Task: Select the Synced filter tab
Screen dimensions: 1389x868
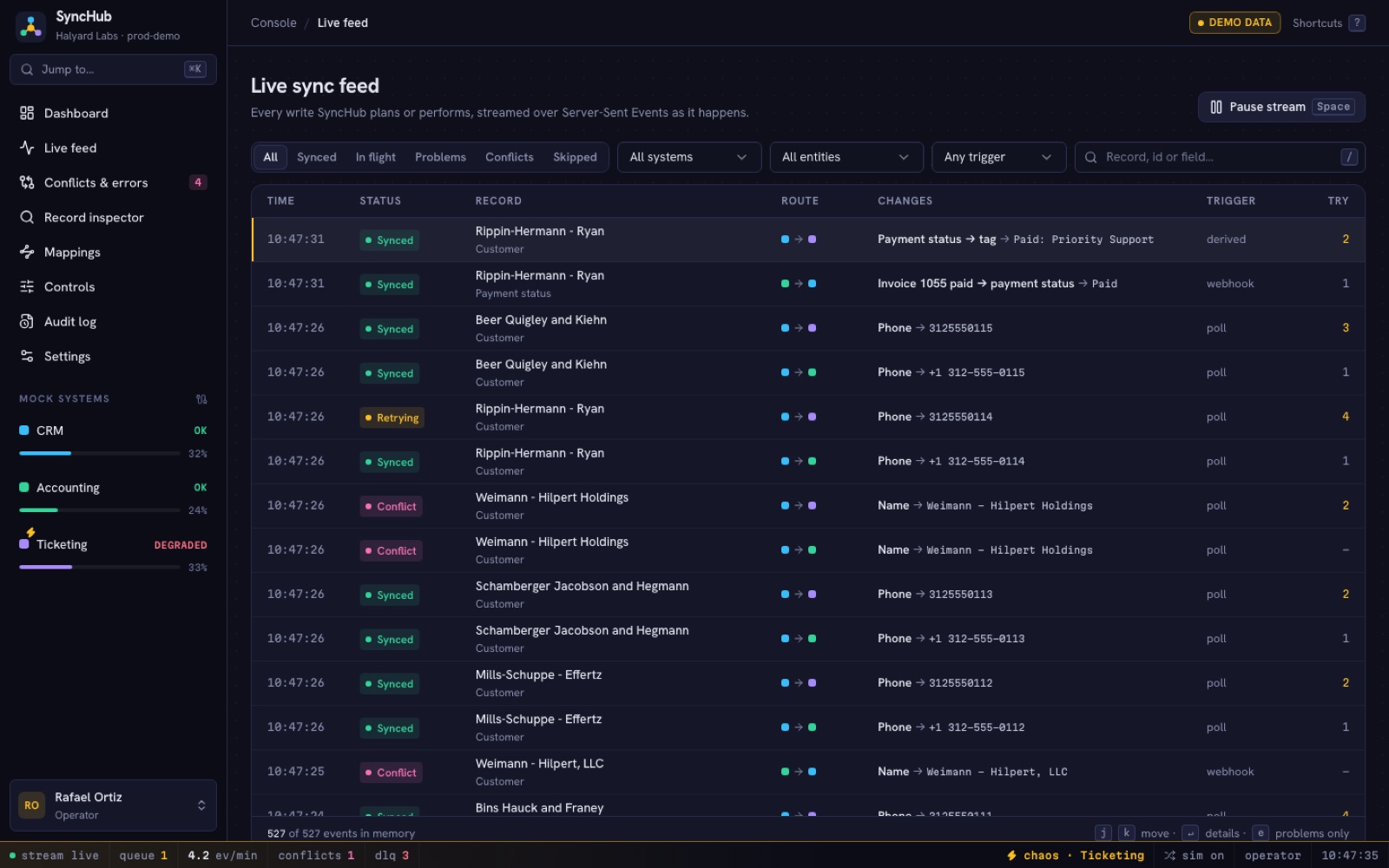Action: (x=316, y=157)
